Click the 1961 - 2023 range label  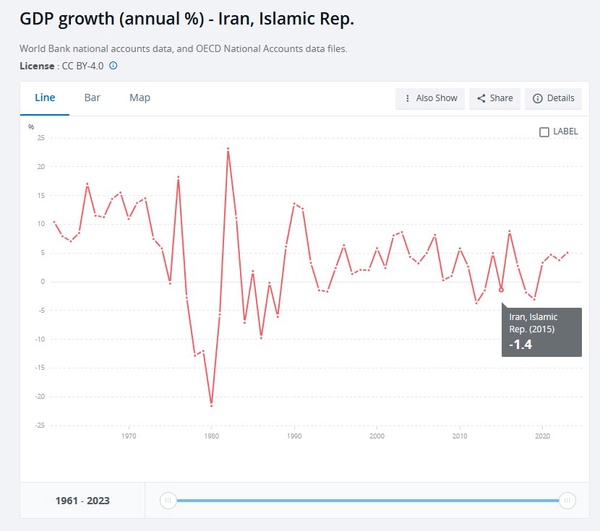tap(82, 501)
